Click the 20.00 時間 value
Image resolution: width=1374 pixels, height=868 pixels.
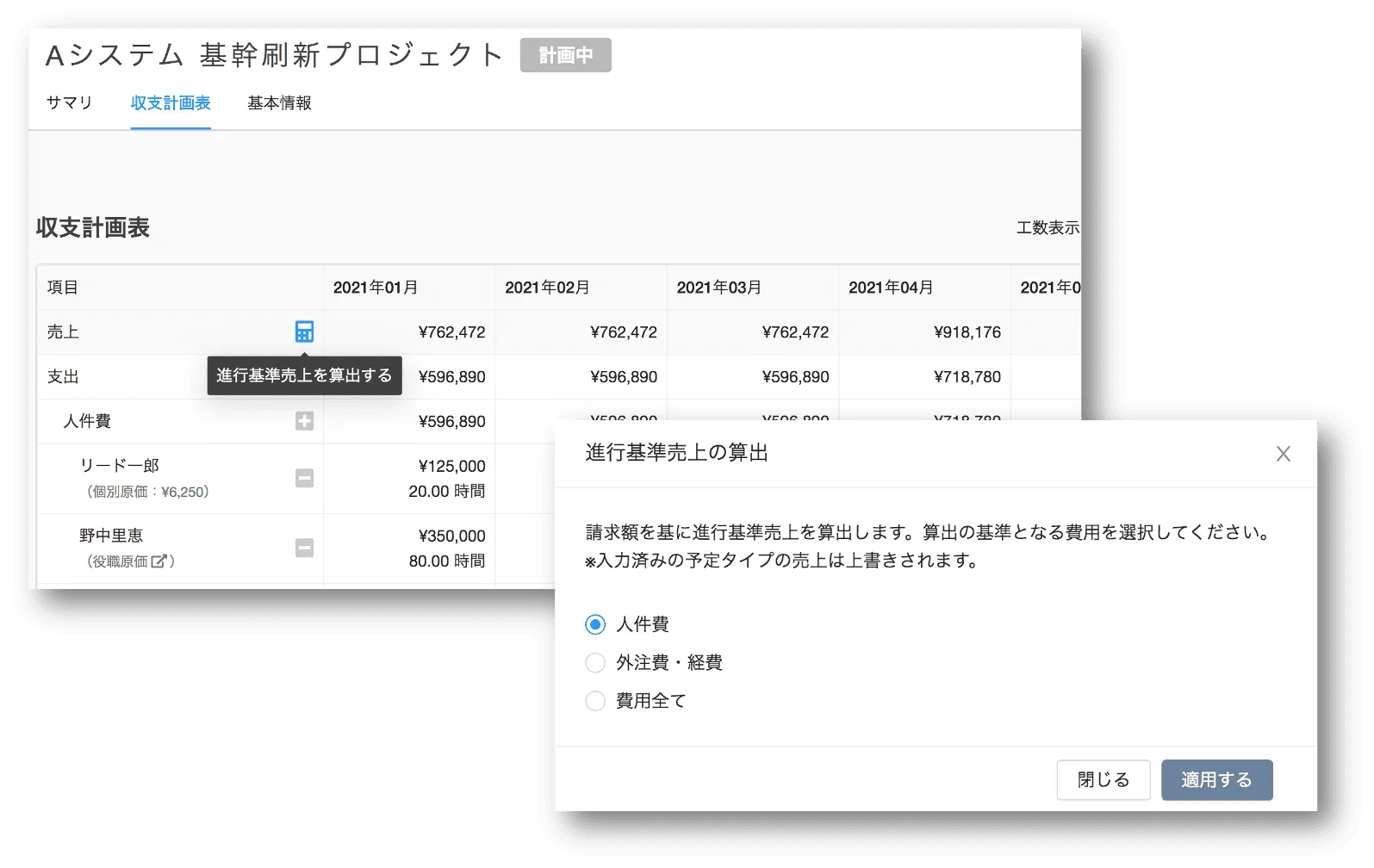(x=447, y=492)
